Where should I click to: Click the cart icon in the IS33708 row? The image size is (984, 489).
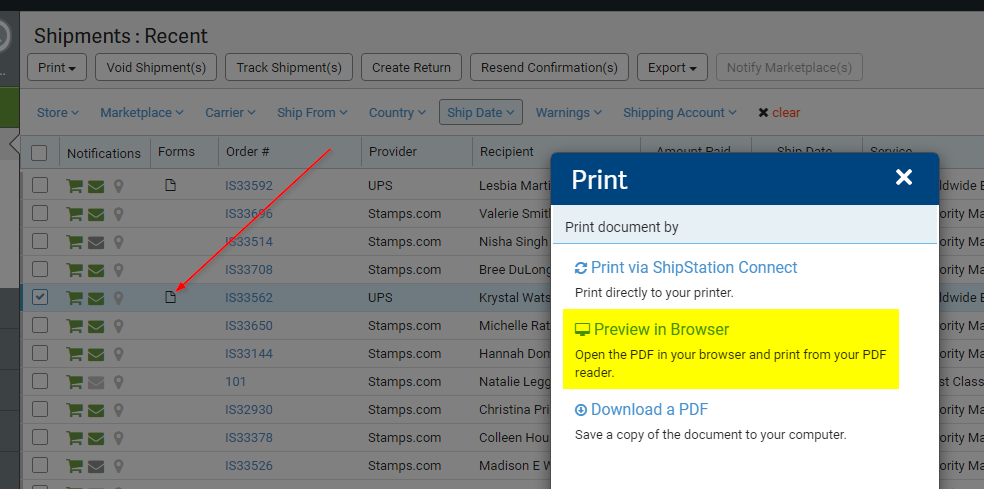(x=75, y=270)
